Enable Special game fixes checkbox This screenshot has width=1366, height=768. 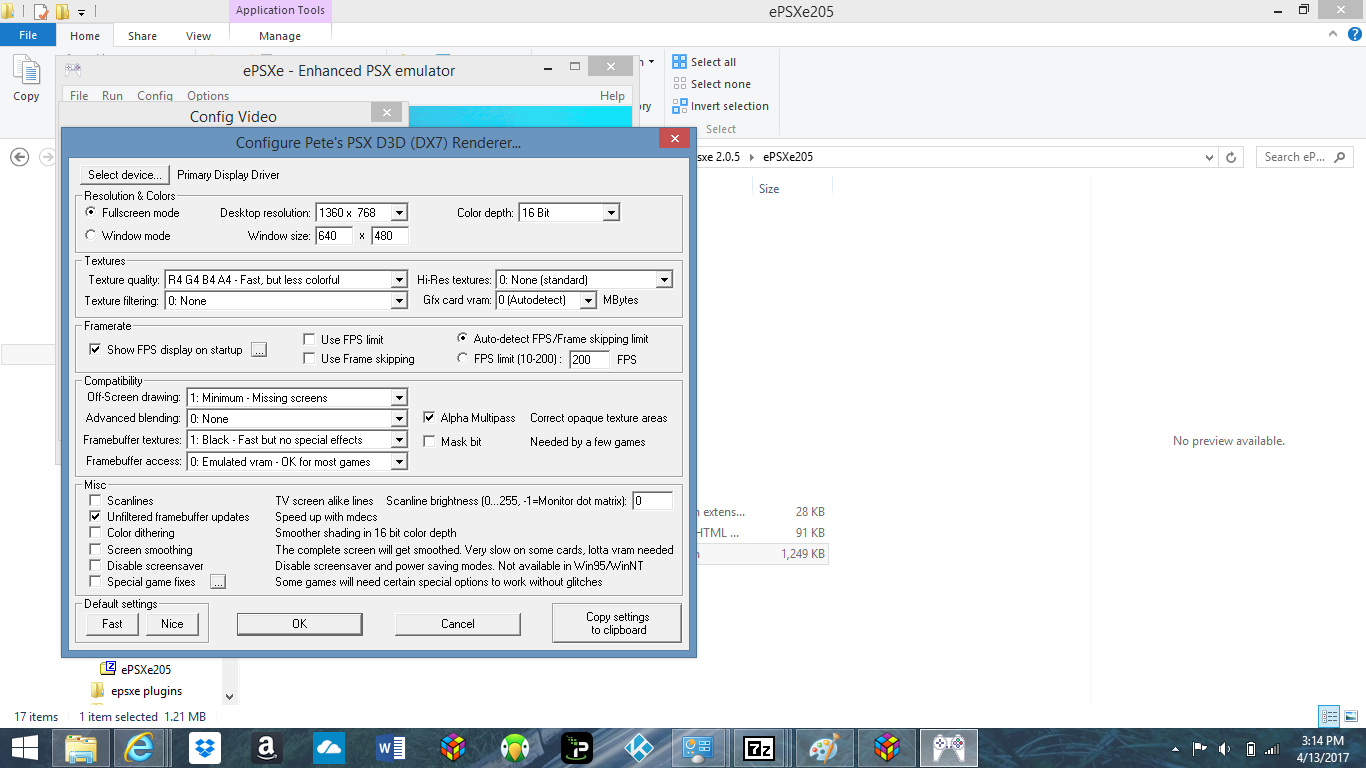95,582
